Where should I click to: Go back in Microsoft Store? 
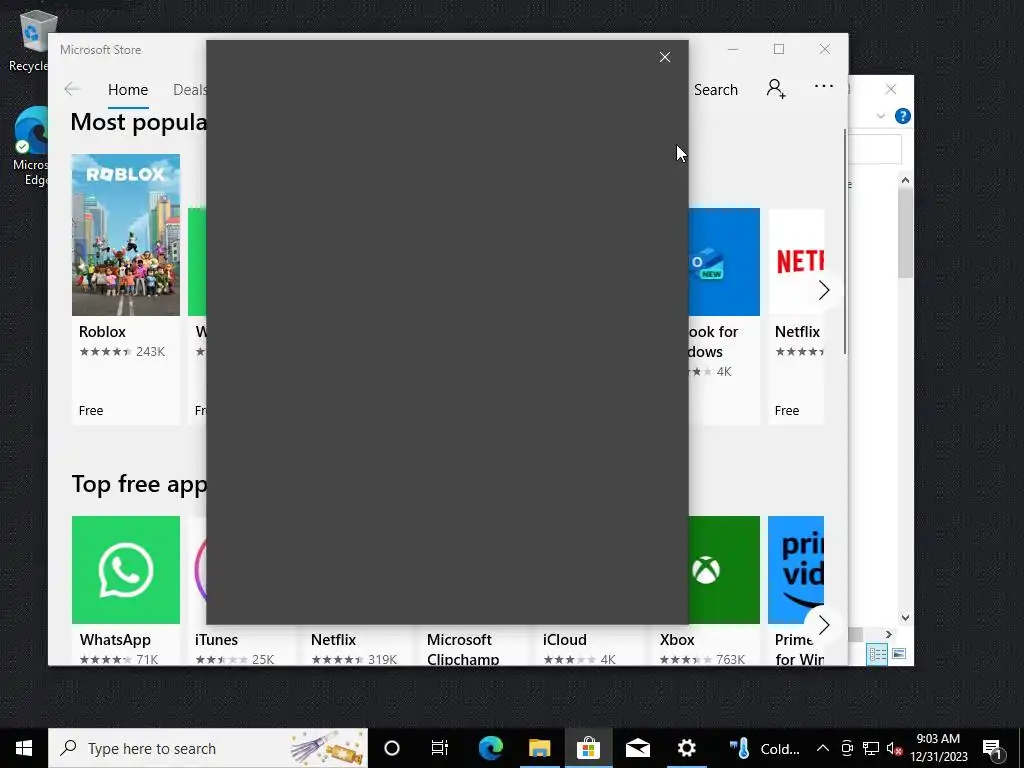click(x=72, y=89)
